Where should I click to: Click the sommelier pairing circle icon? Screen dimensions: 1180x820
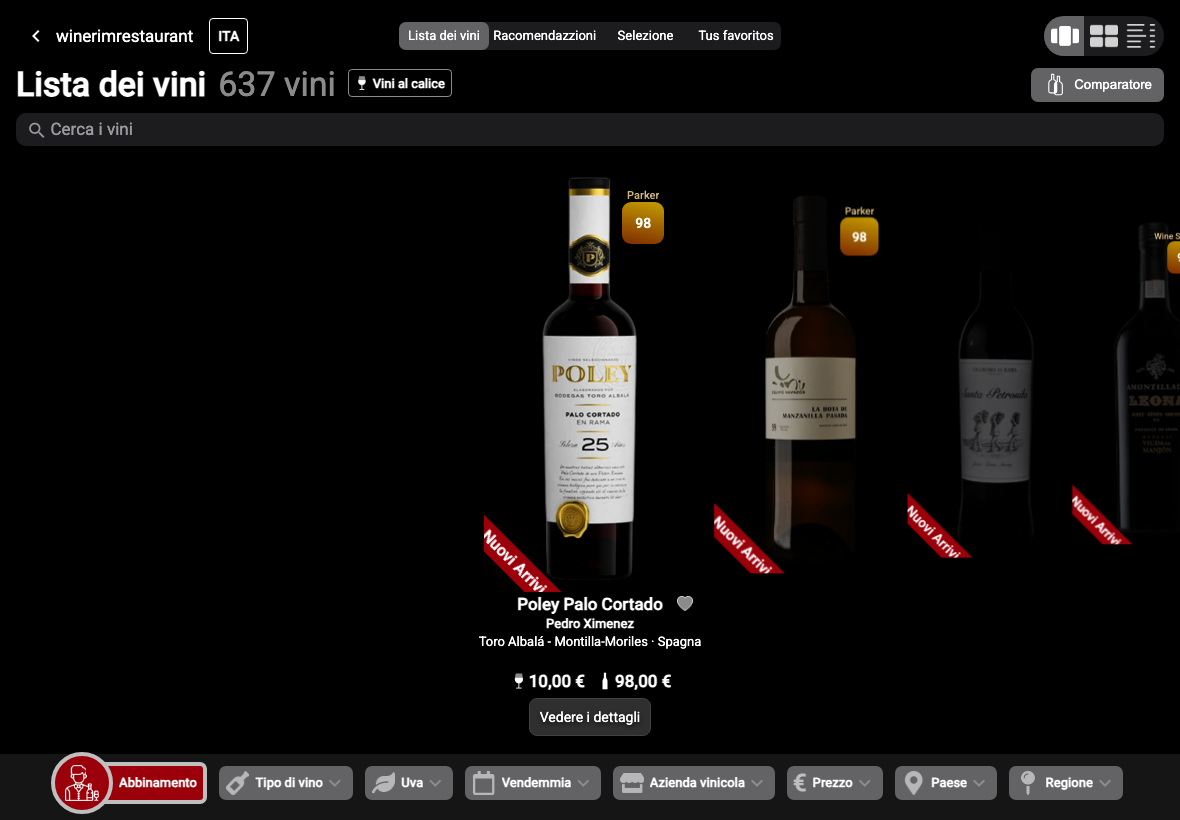pos(81,782)
